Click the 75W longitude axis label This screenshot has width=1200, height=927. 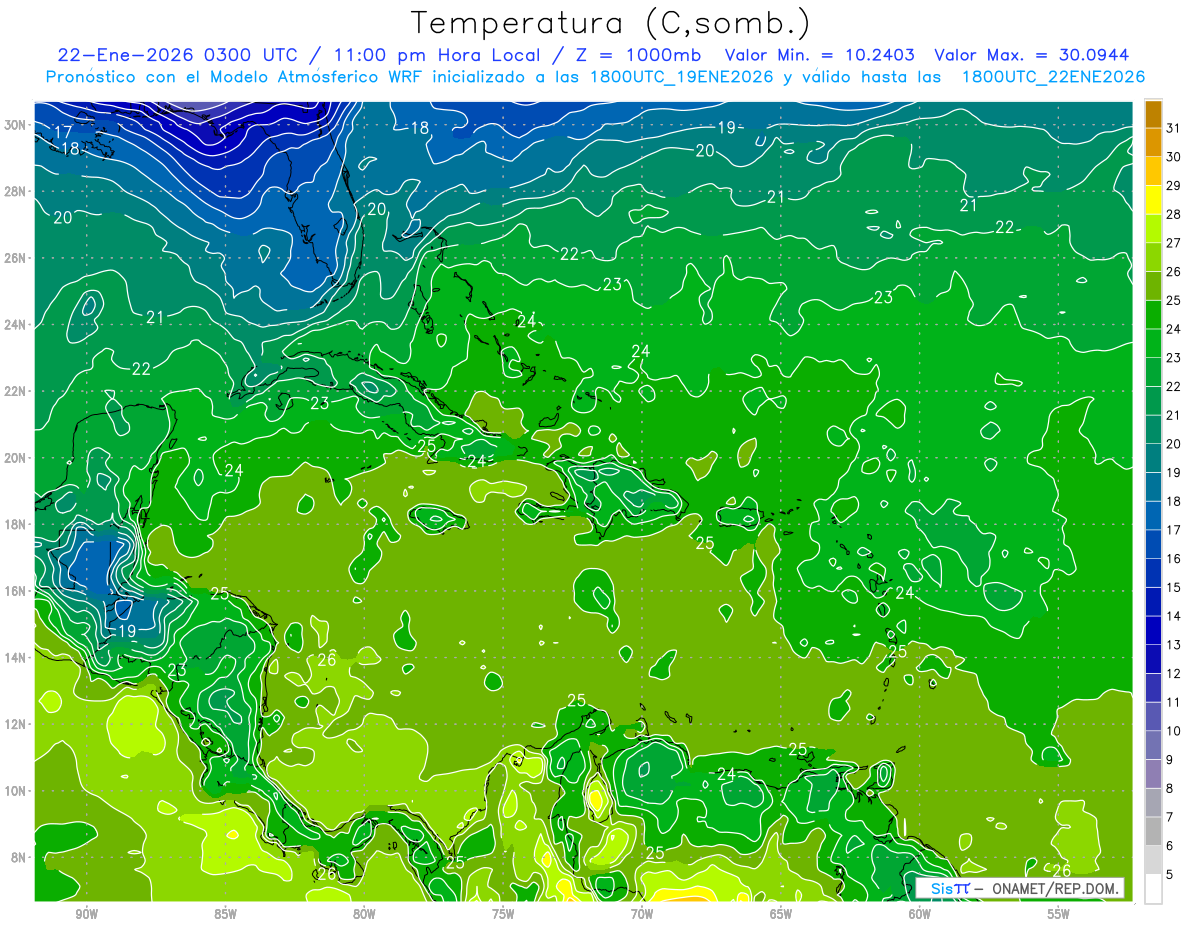(x=503, y=914)
